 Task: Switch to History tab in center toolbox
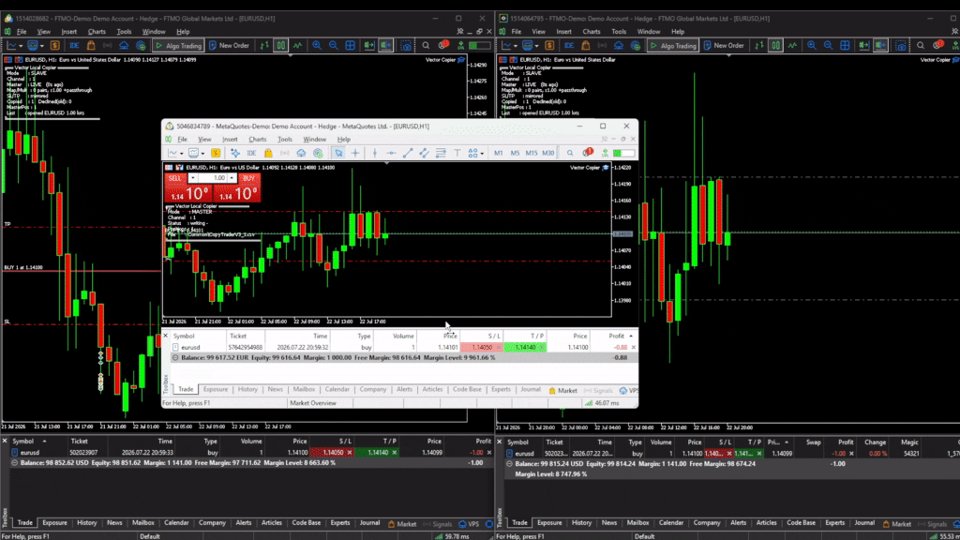tap(247, 389)
